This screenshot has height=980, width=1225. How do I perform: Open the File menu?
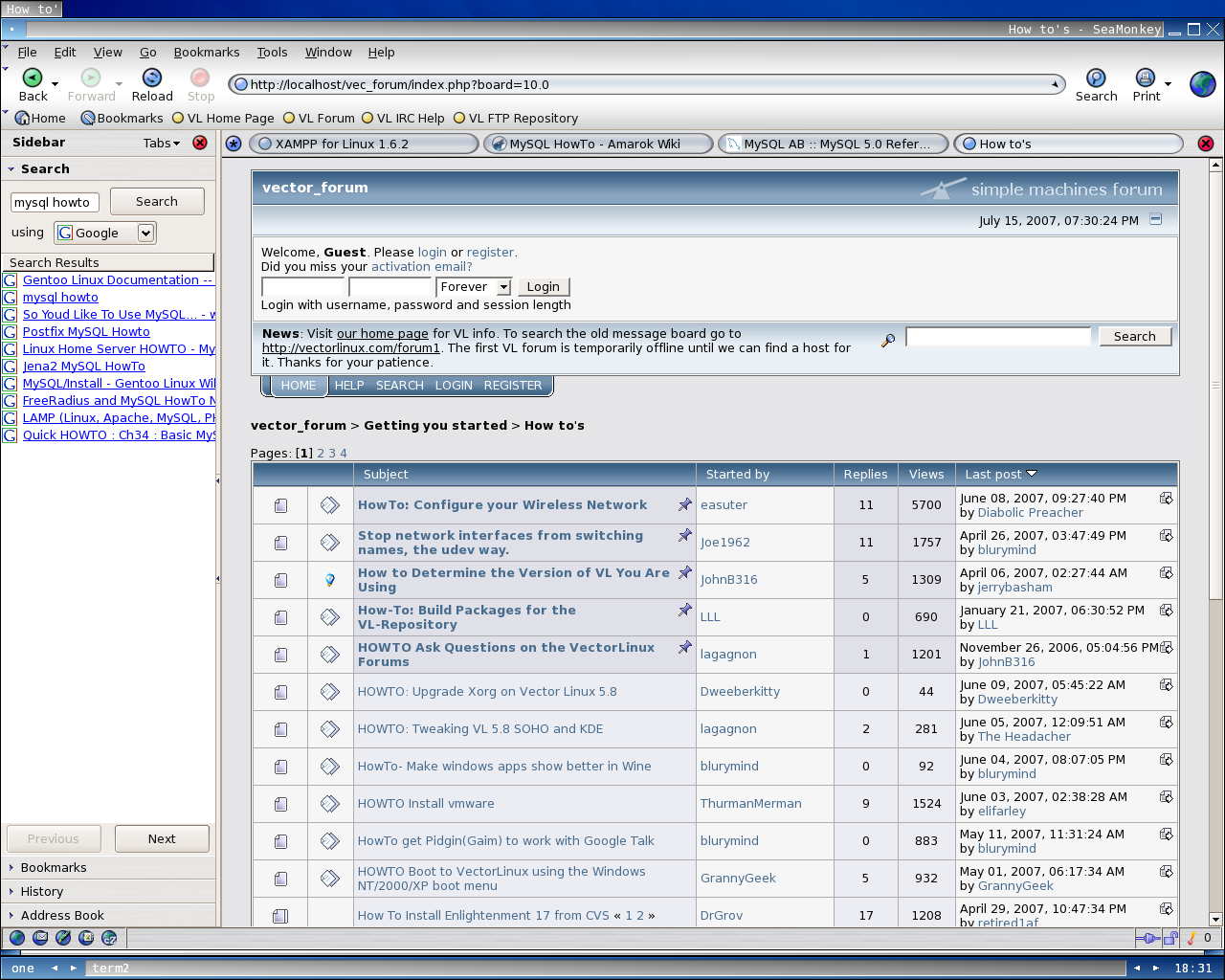click(28, 52)
